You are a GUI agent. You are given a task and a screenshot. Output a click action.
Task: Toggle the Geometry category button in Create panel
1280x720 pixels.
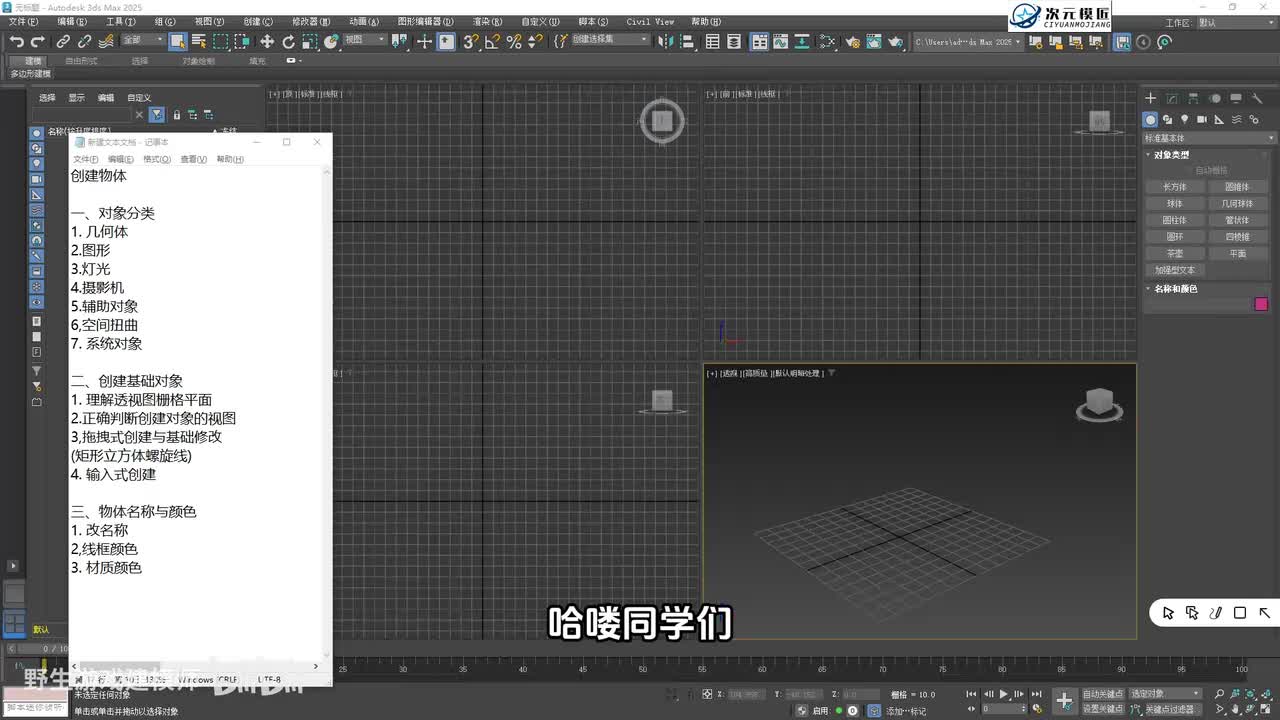1150,119
